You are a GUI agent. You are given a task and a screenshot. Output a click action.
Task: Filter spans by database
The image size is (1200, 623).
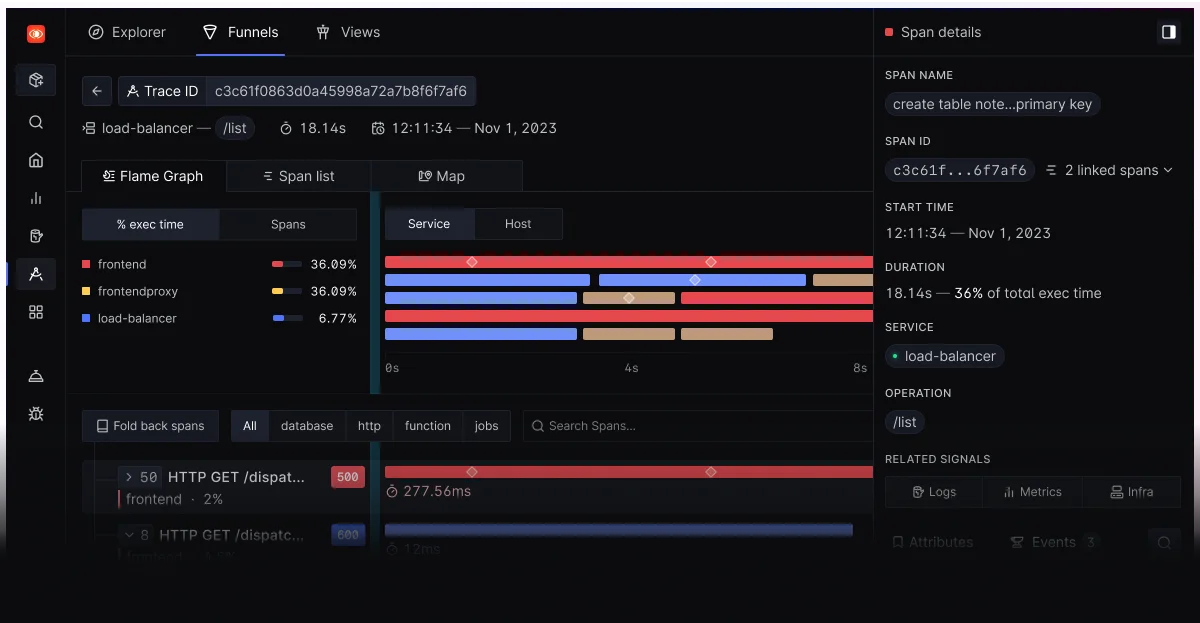pos(307,426)
